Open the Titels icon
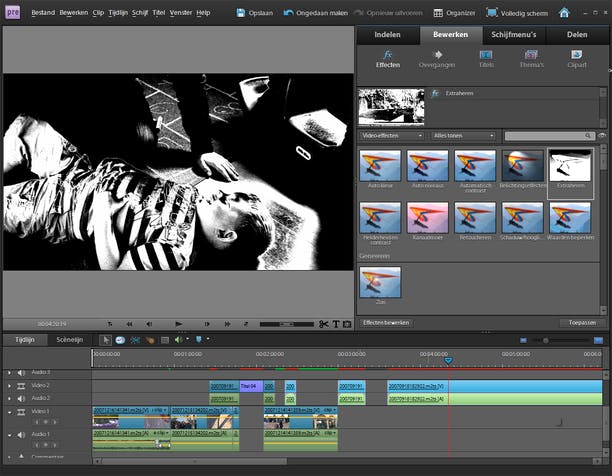Screen dimensions: 612x476 (x=486, y=57)
